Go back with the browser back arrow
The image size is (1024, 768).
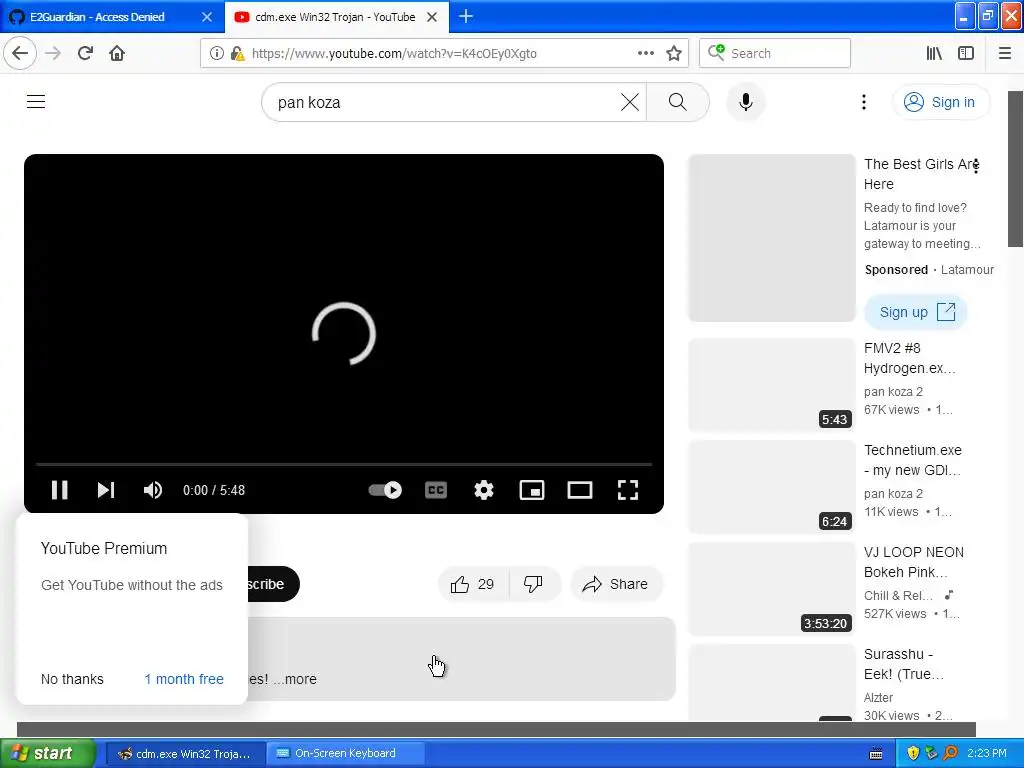pyautogui.click(x=20, y=53)
